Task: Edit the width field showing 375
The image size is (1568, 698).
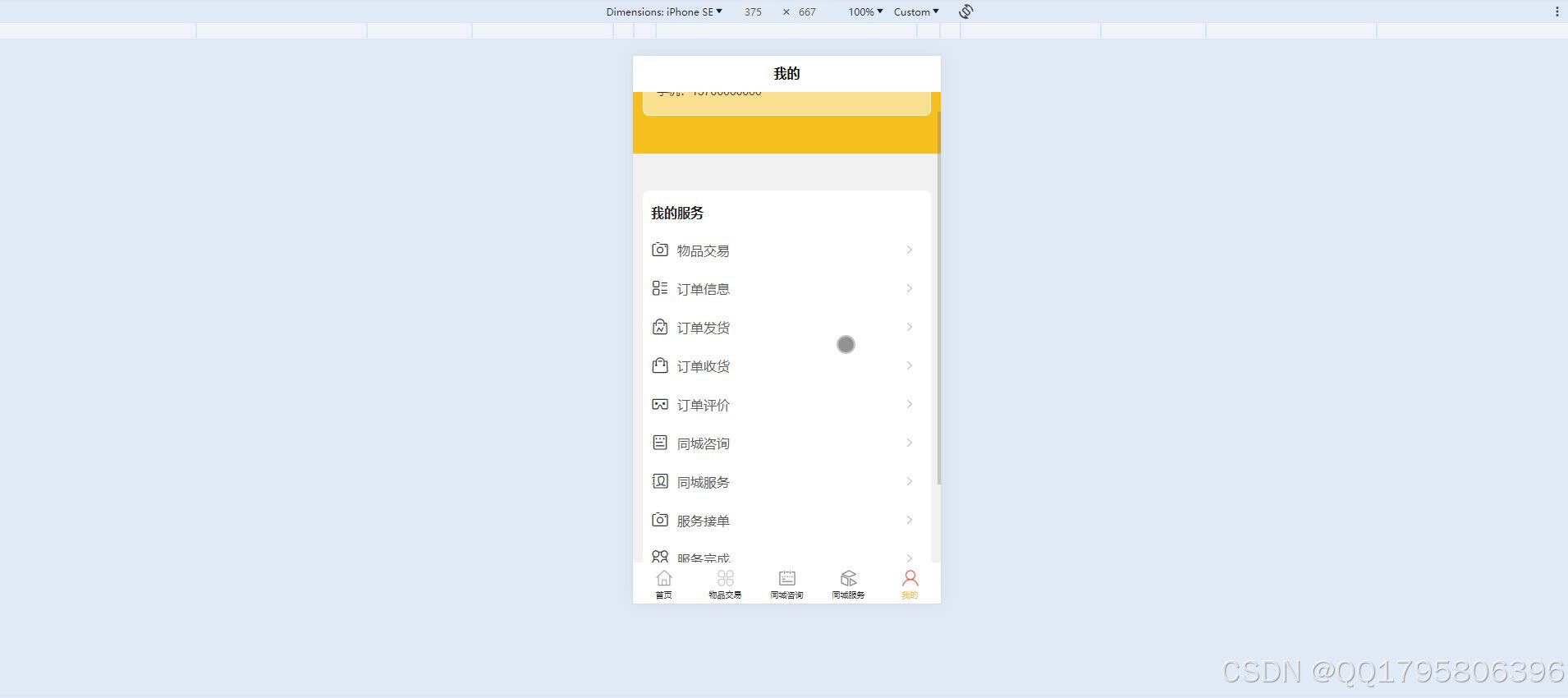Action: [x=754, y=11]
